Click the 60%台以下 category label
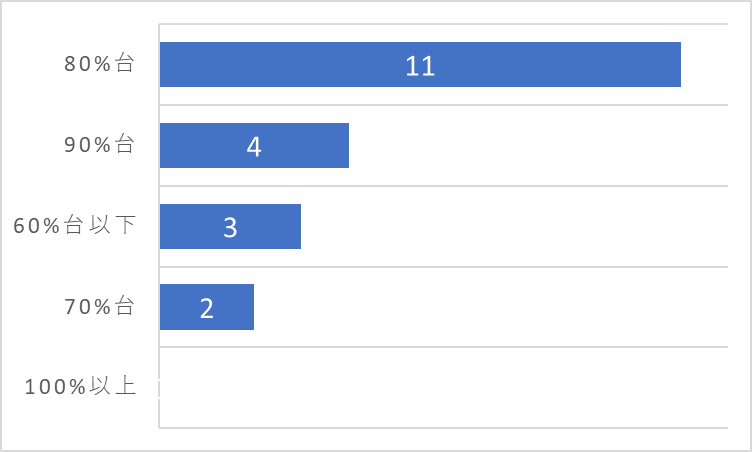The height and width of the screenshot is (452, 752). 75,225
